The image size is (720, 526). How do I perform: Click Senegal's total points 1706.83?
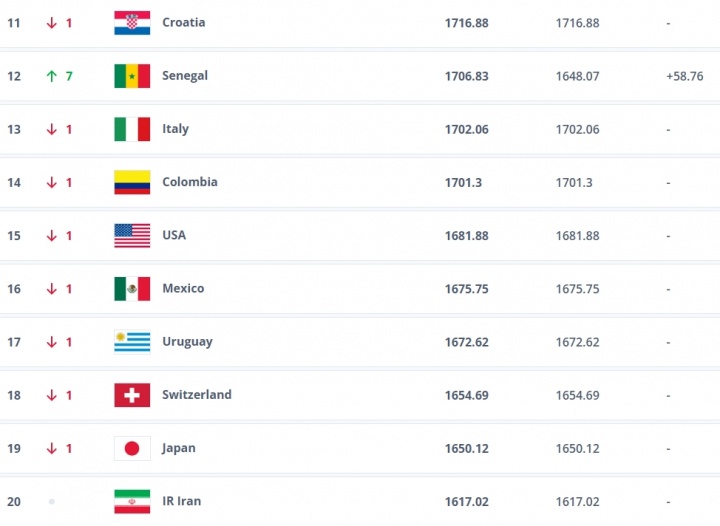click(466, 76)
